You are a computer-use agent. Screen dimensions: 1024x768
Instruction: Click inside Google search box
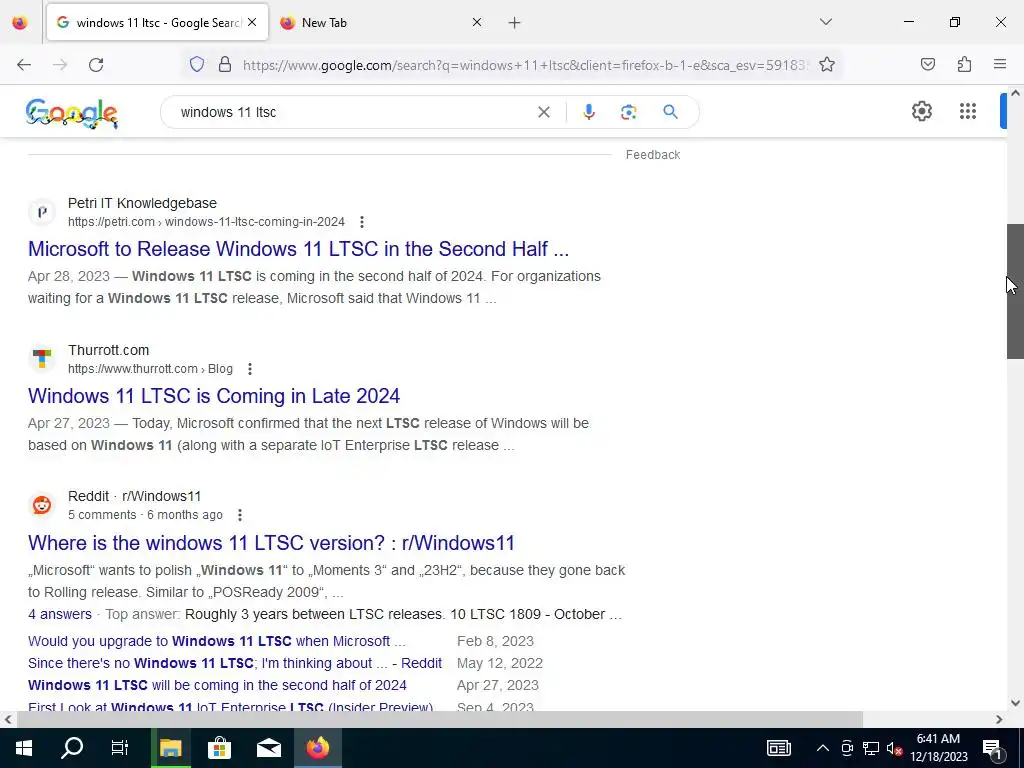(x=353, y=112)
